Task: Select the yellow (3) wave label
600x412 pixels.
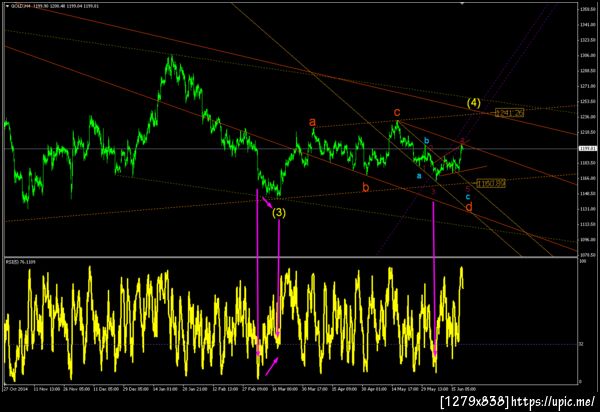Action: point(279,213)
